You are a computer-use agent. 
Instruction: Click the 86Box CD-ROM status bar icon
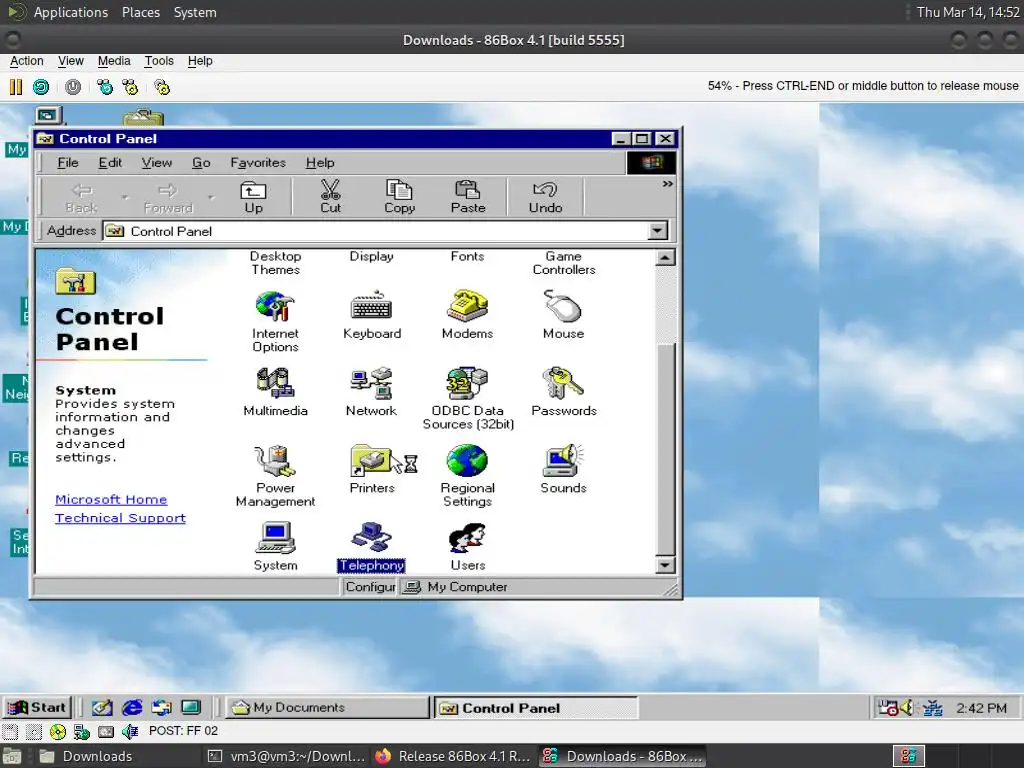pyautogui.click(x=58, y=731)
